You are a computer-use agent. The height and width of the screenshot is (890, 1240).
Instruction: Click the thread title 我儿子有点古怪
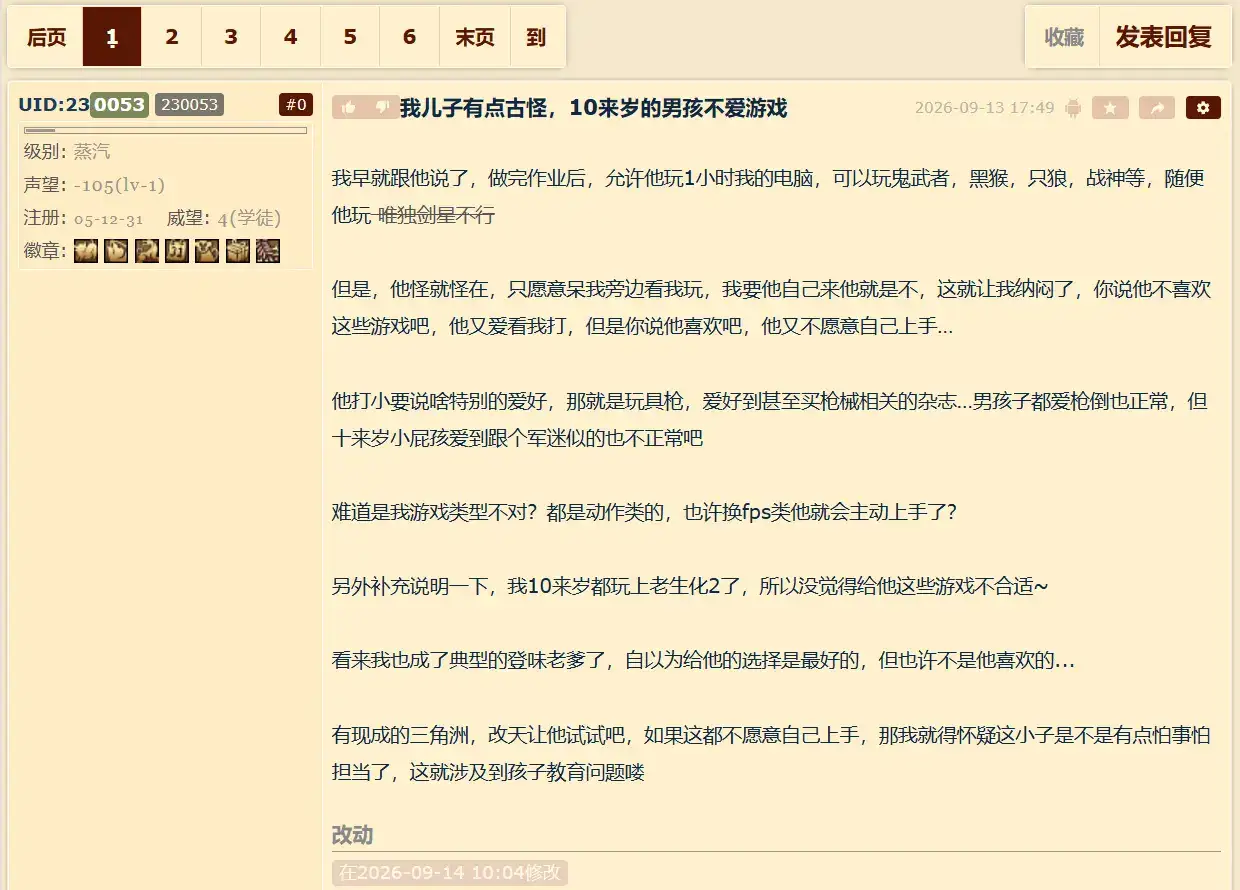tap(594, 109)
